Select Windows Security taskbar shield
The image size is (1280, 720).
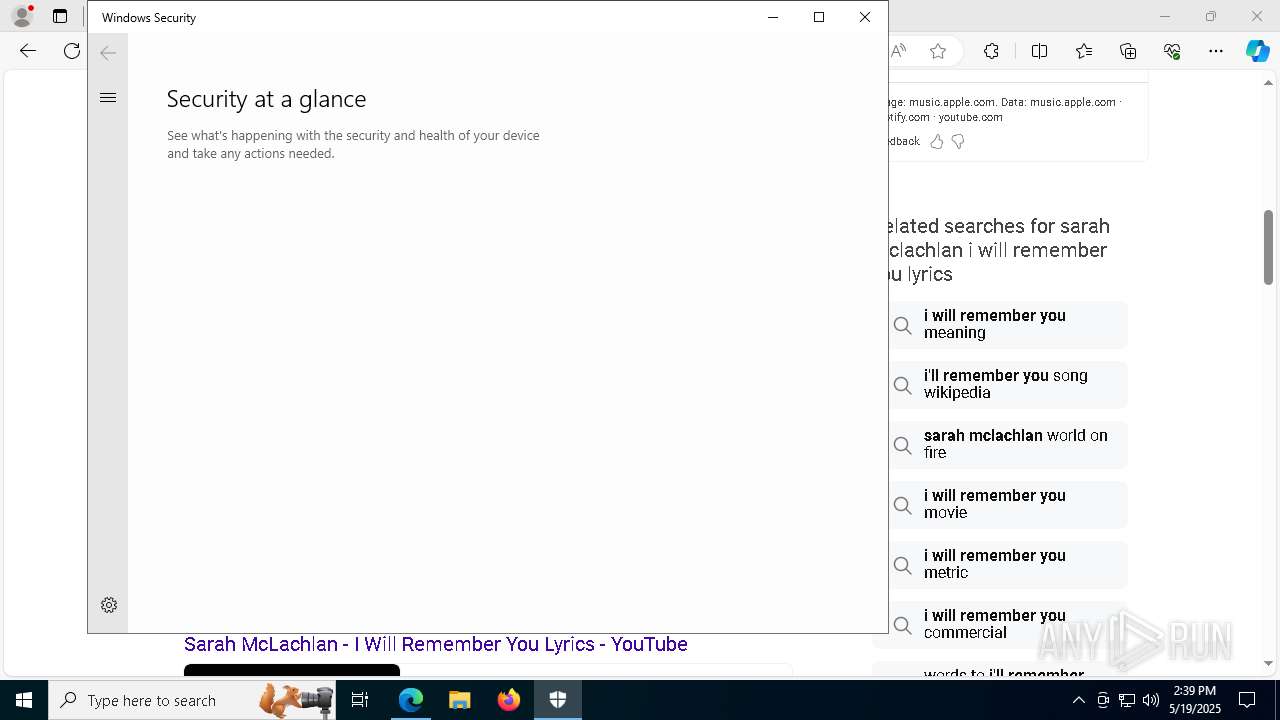pyautogui.click(x=558, y=700)
